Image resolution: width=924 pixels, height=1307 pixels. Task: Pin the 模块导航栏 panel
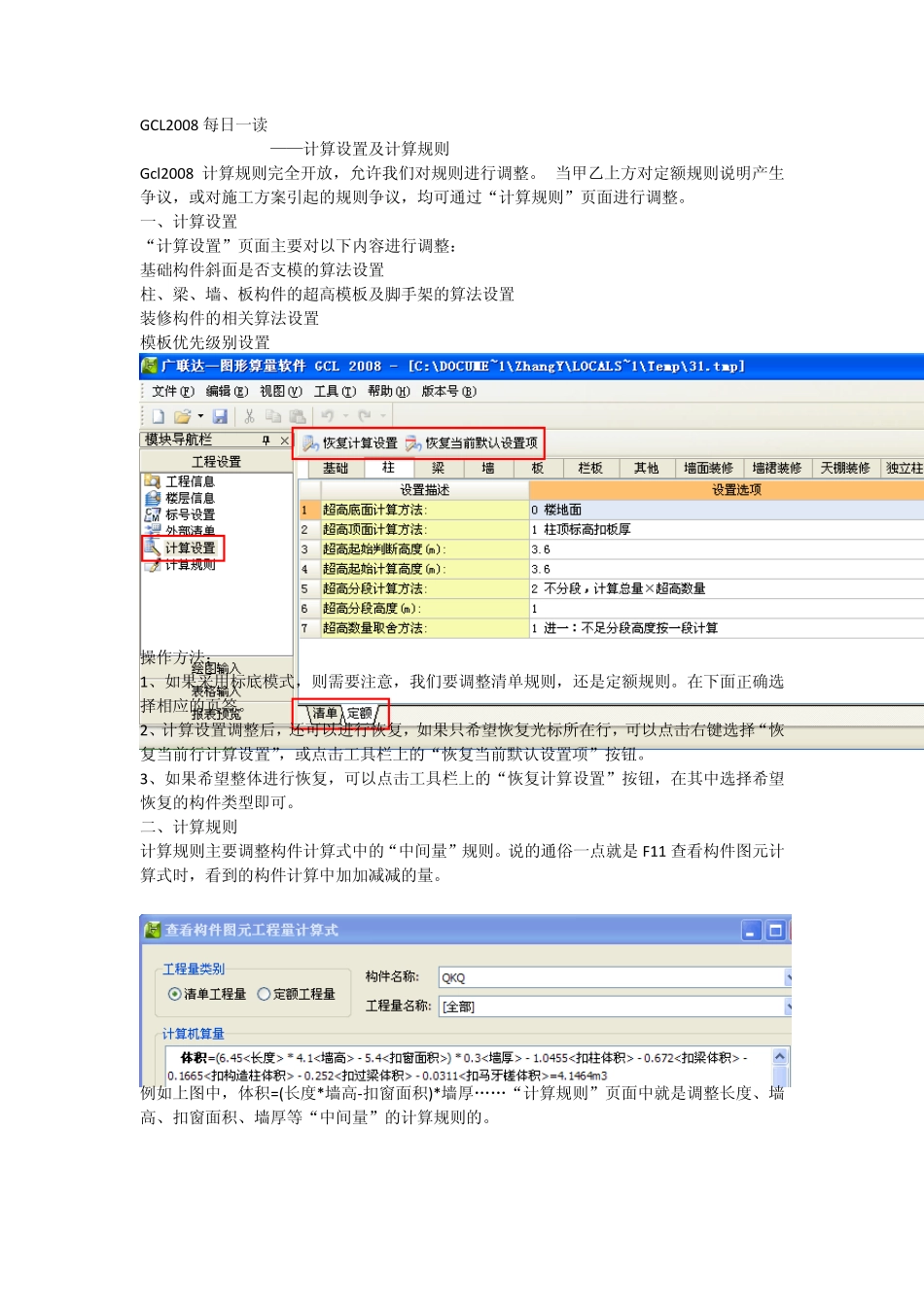(266, 441)
